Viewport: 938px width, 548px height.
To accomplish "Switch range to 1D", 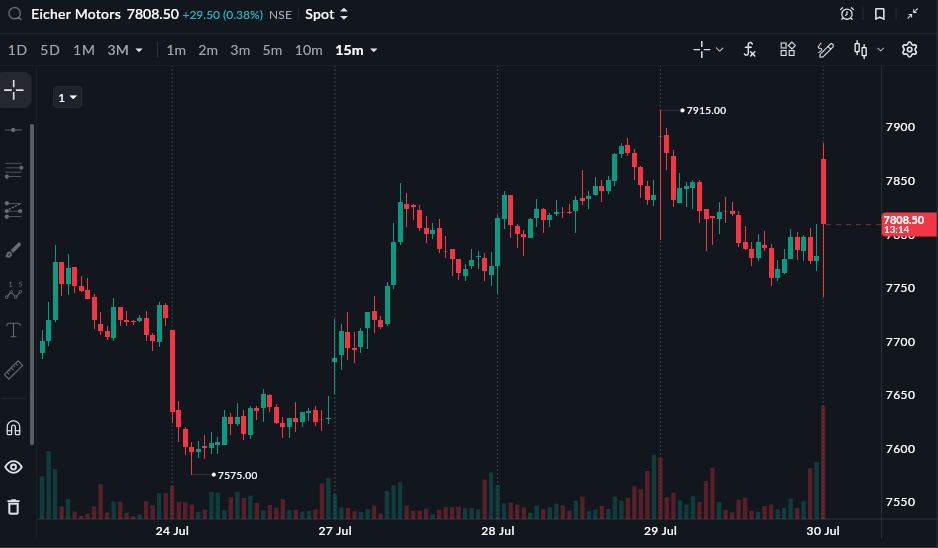I will [17, 50].
